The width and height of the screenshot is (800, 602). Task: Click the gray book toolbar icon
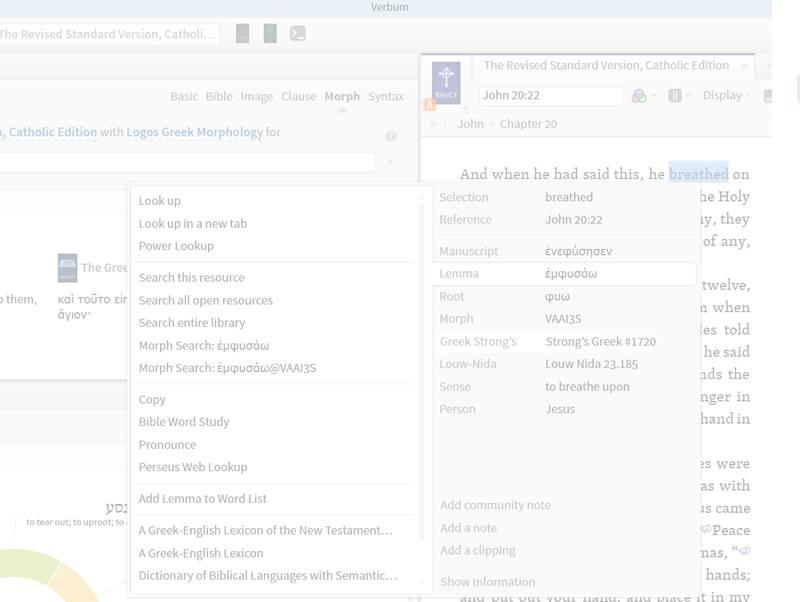pyautogui.click(x=242, y=34)
